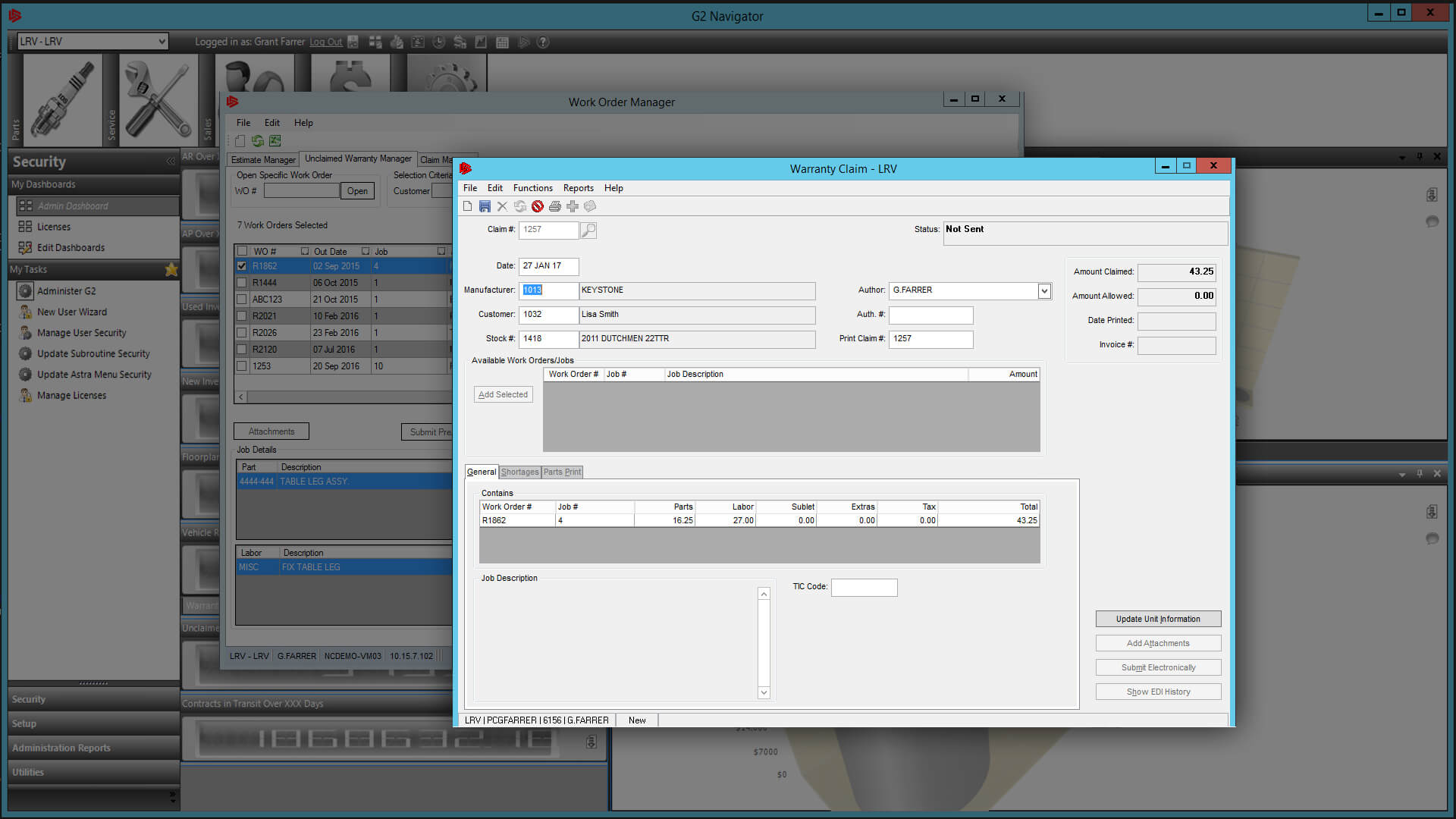
Task: Check the checkbox for work order 1253
Action: [x=242, y=366]
